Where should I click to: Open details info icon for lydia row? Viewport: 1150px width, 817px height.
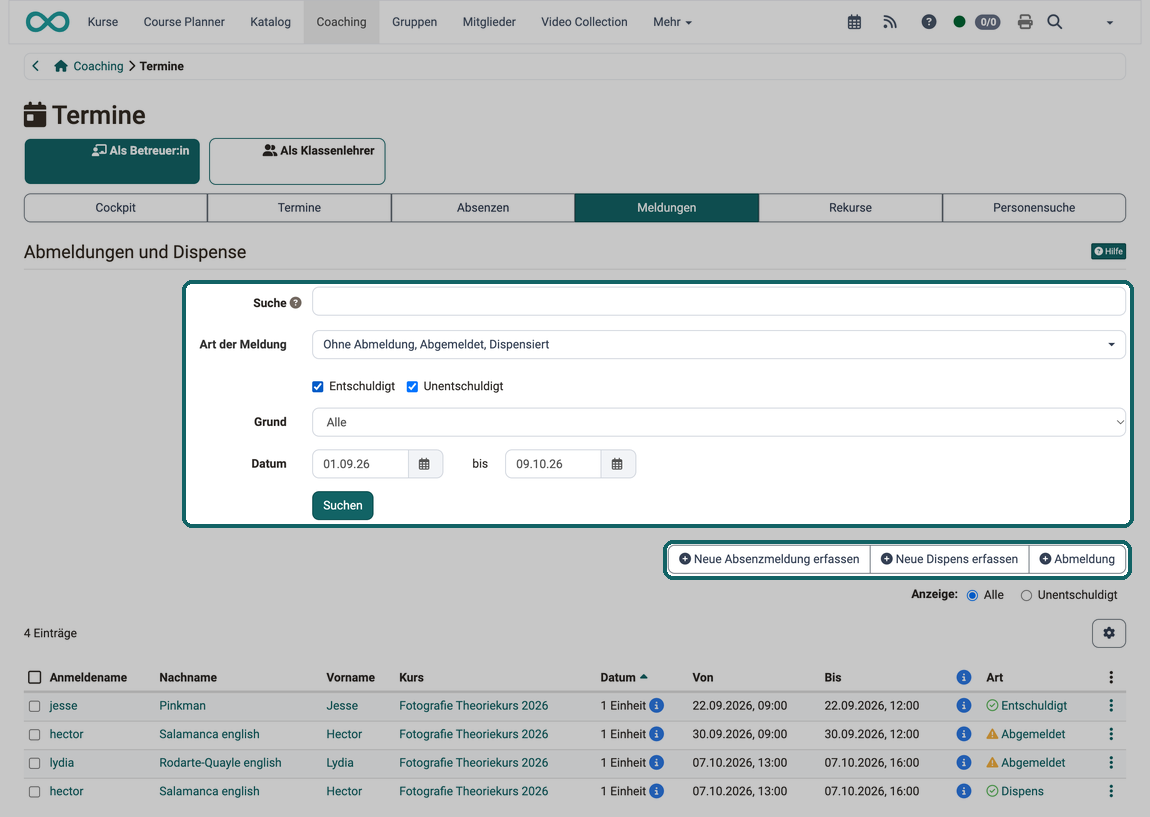[964, 763]
